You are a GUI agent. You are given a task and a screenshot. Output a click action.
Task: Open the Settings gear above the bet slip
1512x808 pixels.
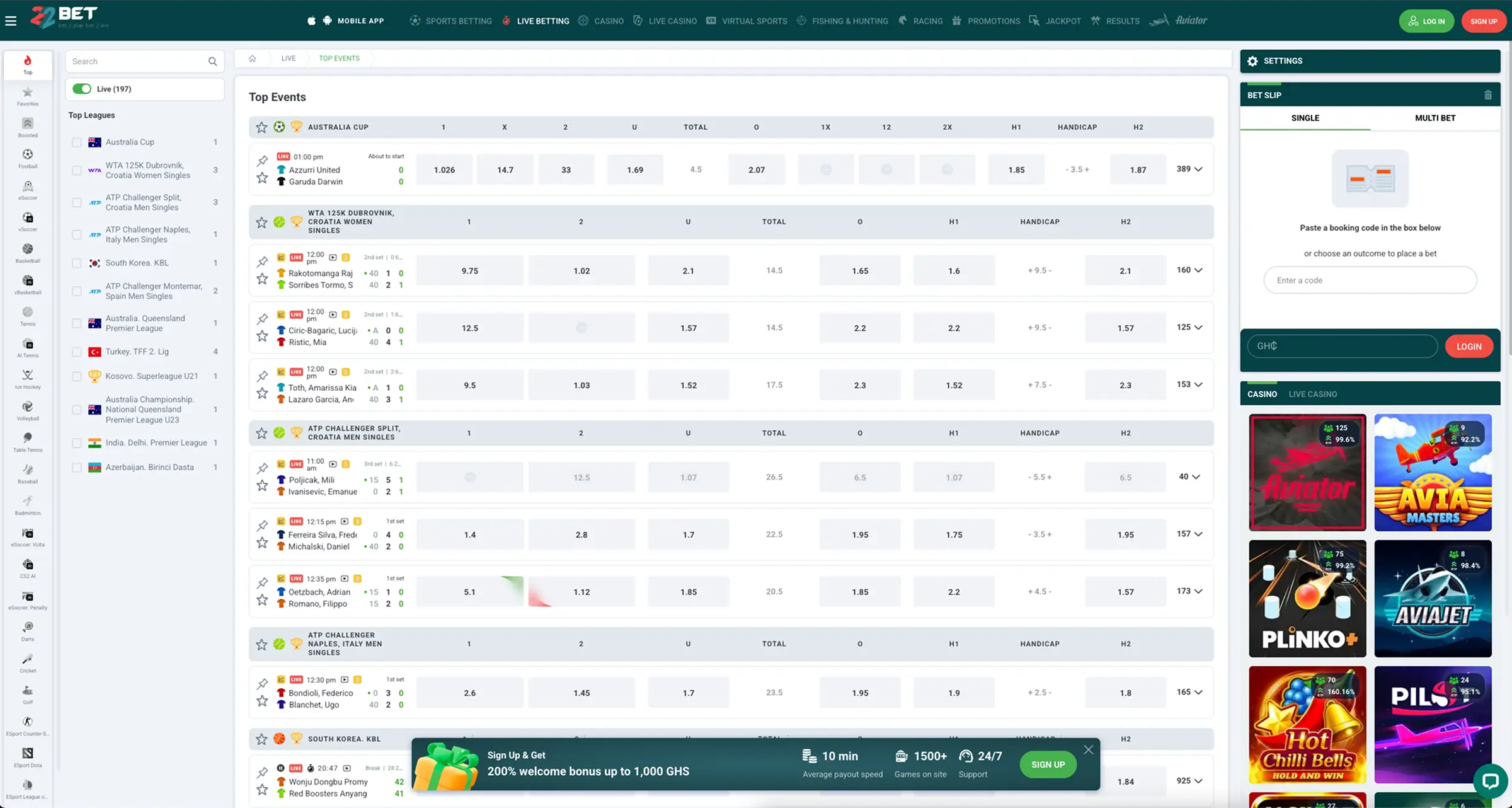(x=1253, y=61)
